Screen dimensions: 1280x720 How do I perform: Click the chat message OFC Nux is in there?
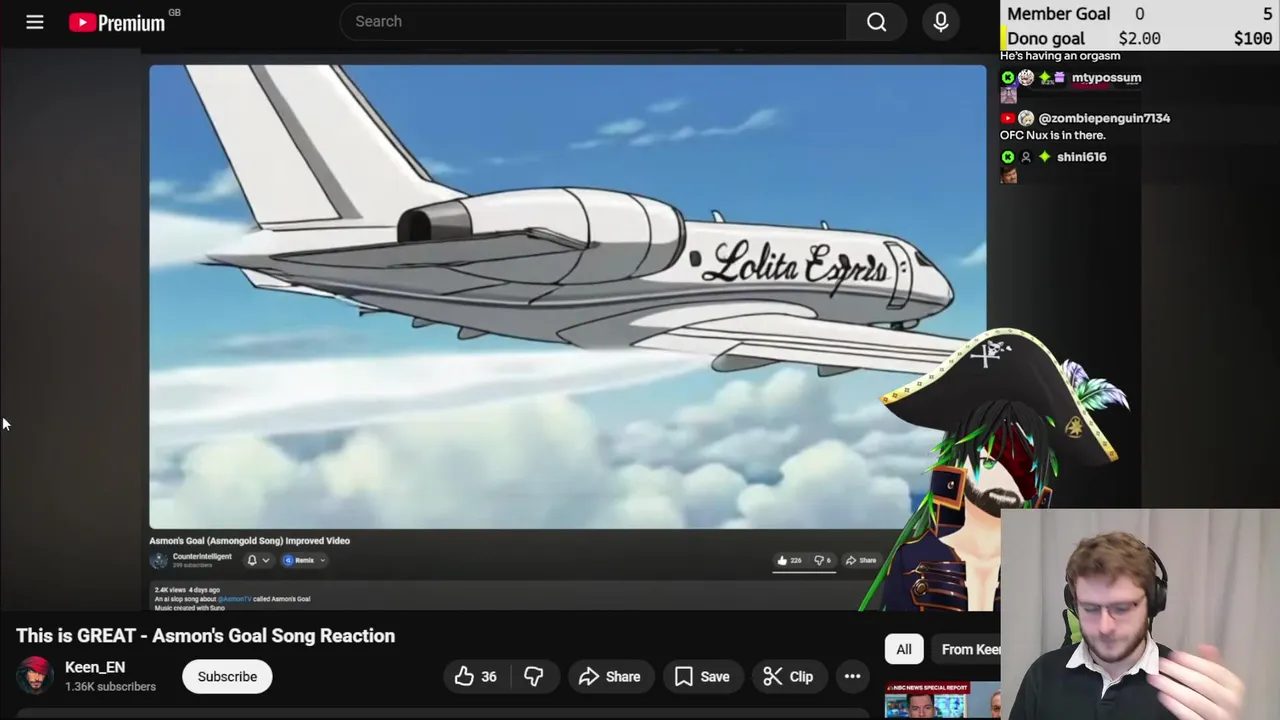click(1053, 135)
